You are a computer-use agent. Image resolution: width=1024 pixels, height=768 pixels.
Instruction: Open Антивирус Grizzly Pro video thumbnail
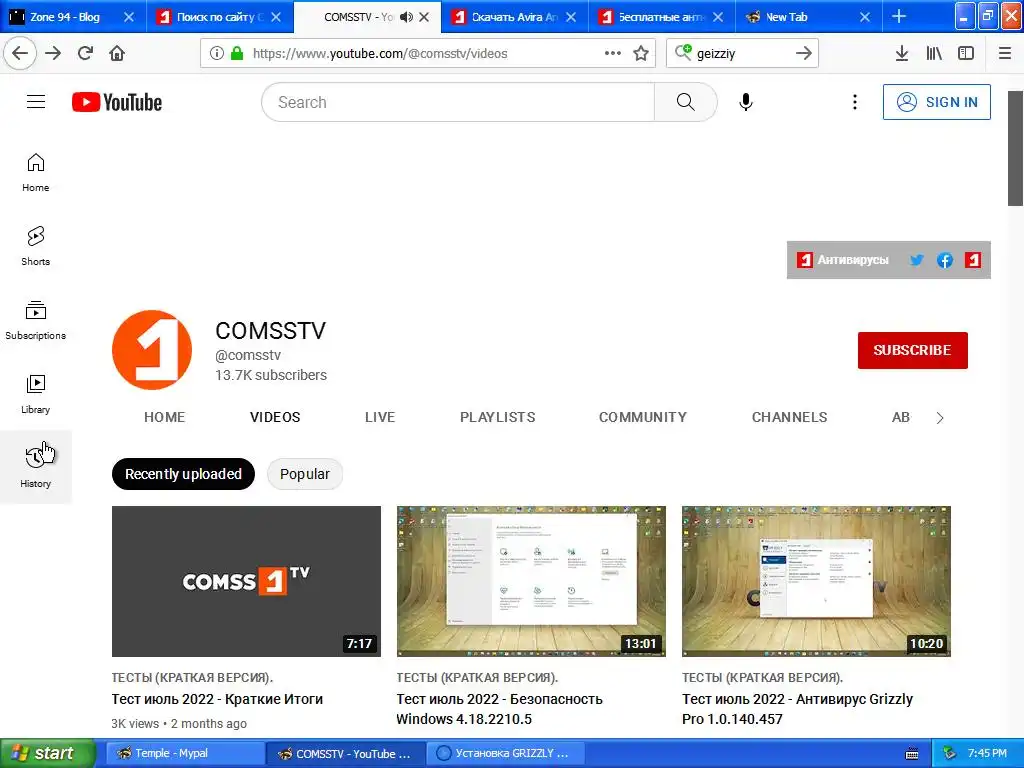coord(816,581)
